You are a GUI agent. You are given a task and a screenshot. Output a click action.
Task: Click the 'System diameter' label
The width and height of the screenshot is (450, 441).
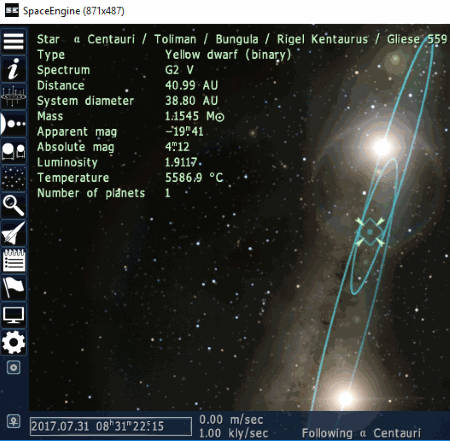(85, 101)
